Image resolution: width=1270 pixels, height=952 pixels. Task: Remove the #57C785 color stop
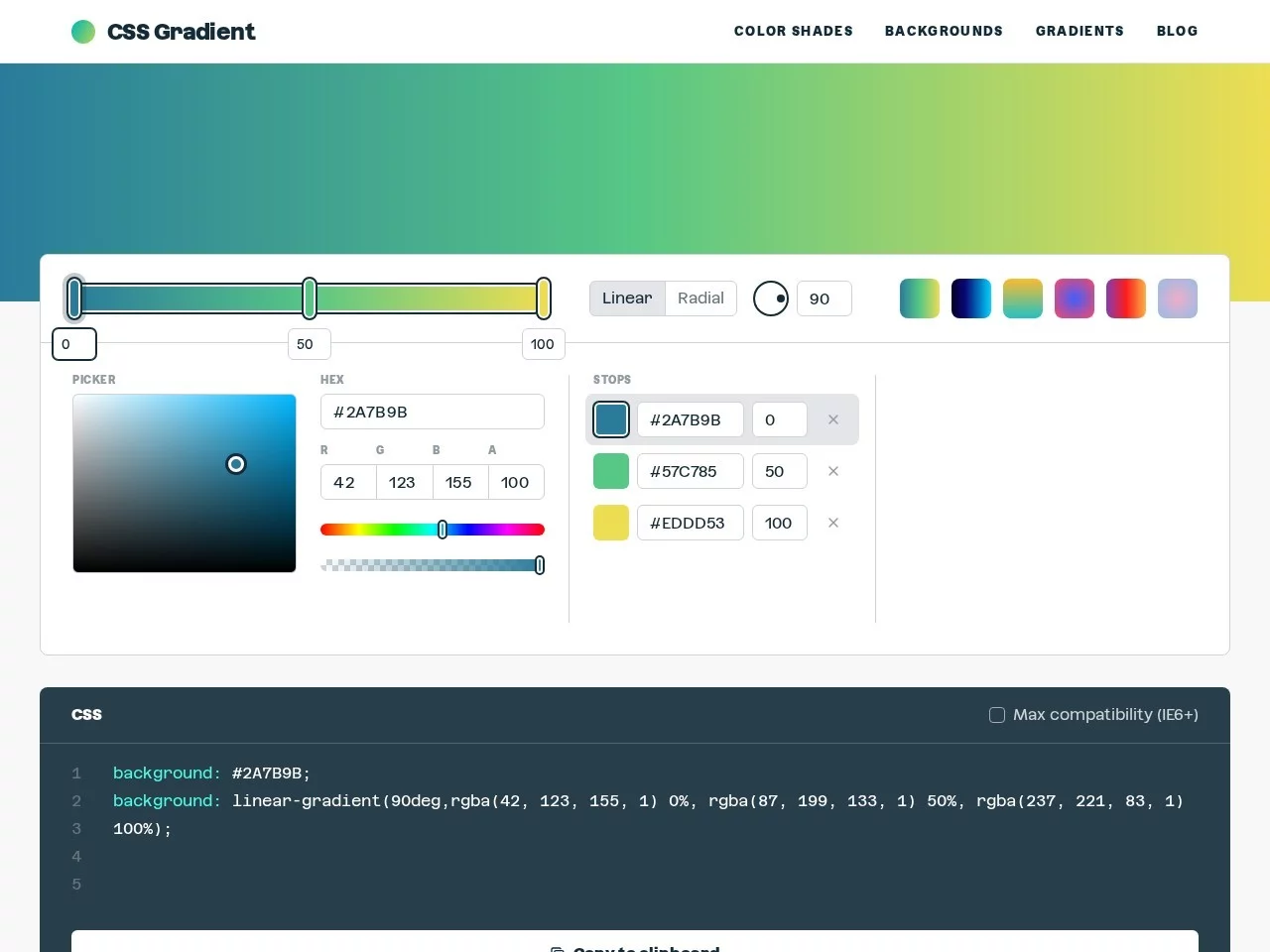[833, 471]
